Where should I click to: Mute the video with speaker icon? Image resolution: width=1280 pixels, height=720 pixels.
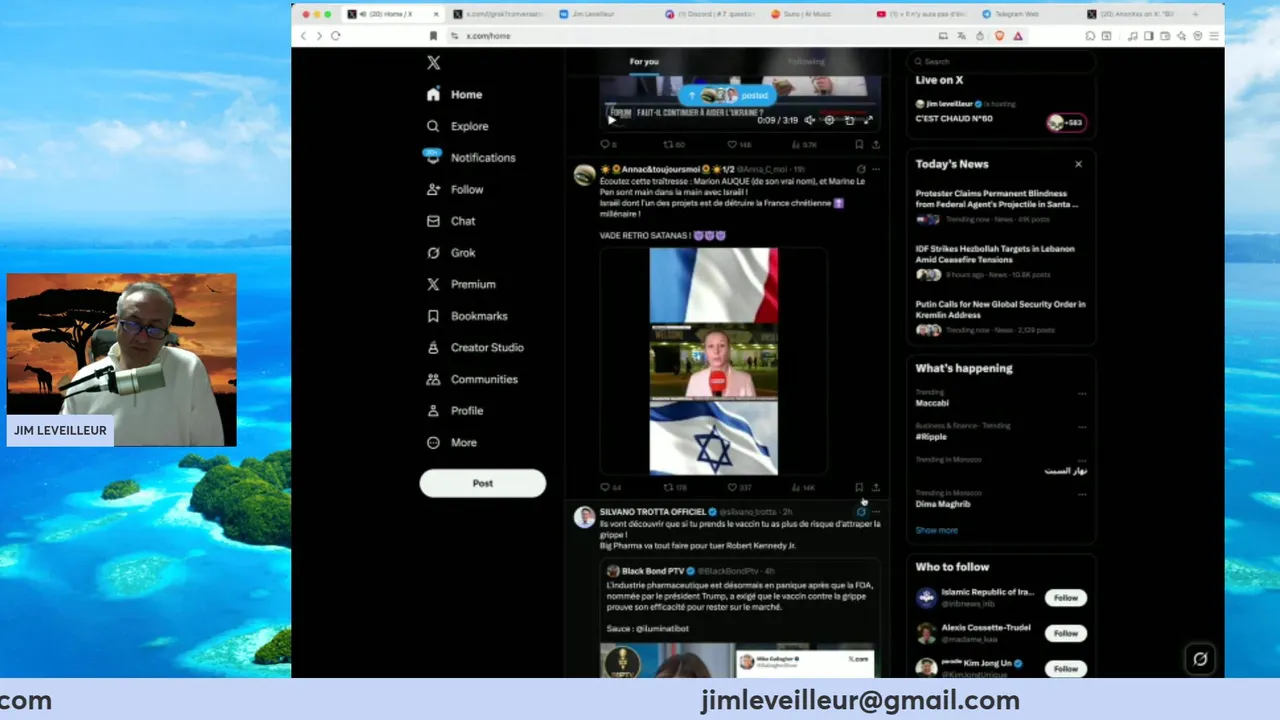coord(810,120)
